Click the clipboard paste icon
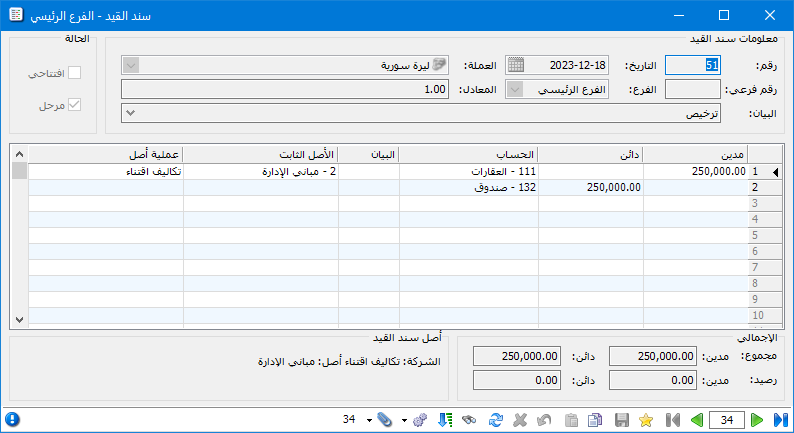Viewport: 794px width, 433px height. 571,420
